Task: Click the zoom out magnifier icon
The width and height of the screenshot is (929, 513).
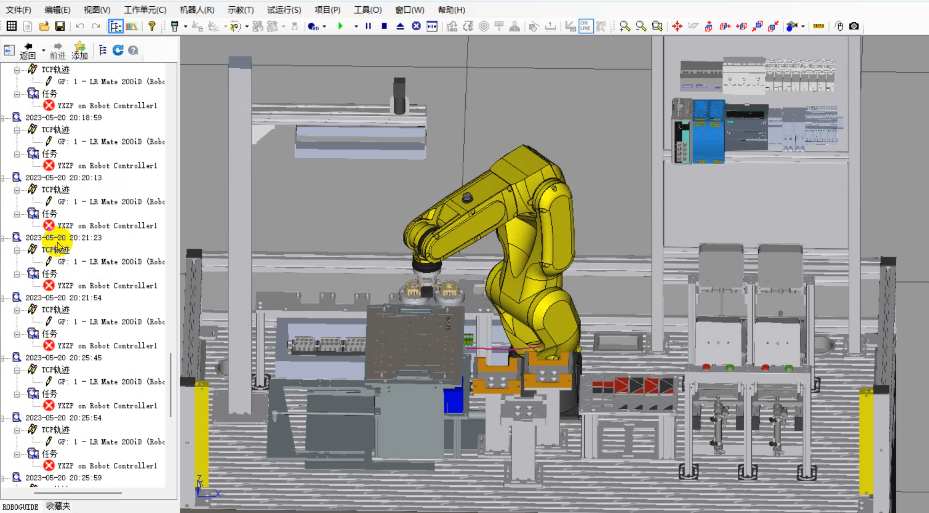Action: coord(640,26)
